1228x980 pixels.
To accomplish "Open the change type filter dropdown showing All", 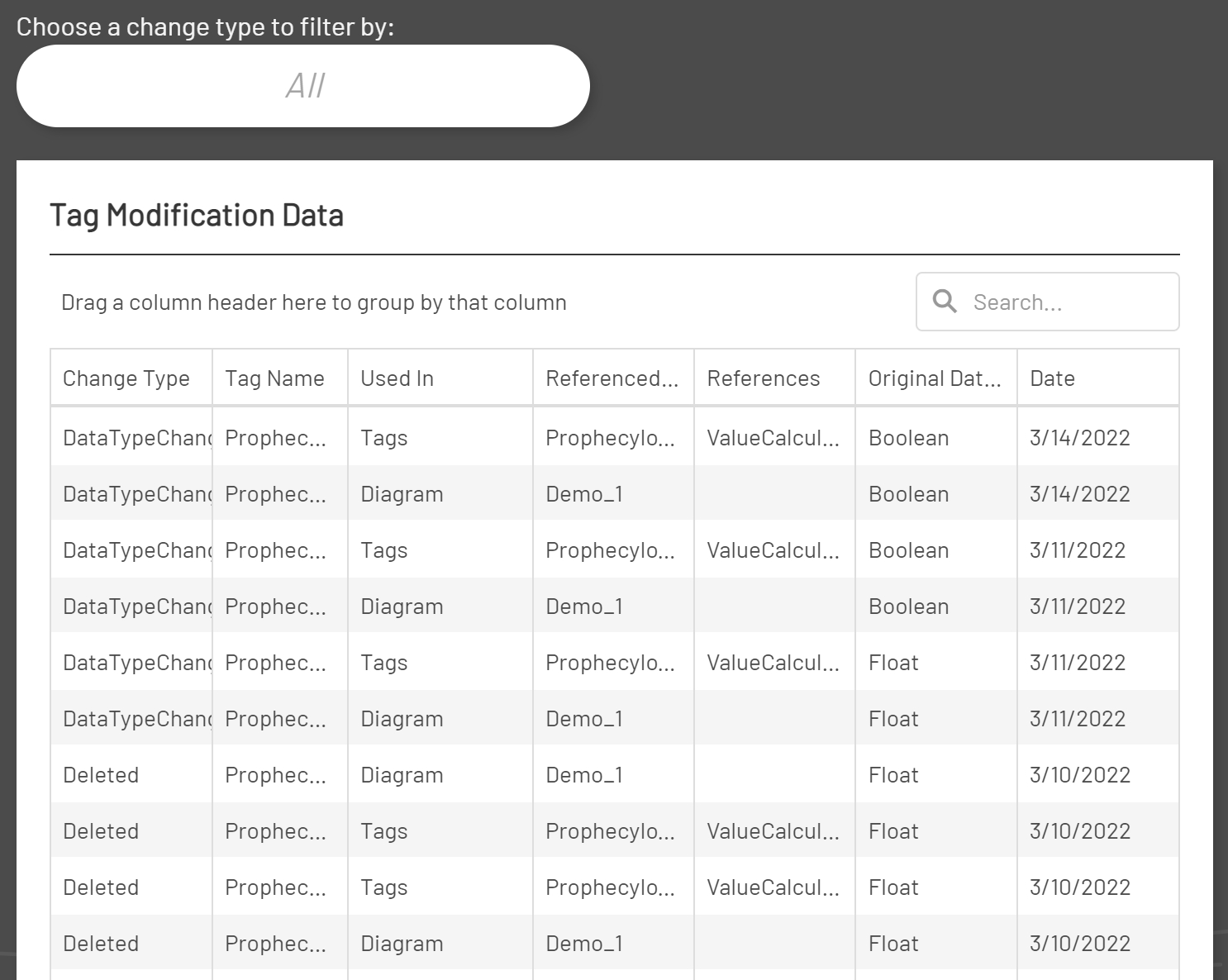I will (x=303, y=85).
